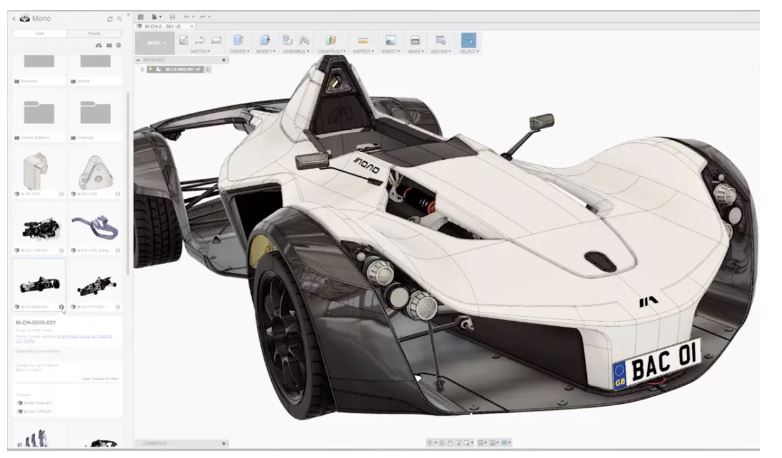Expand the MODIFY menu
This screenshot has height=458, width=782.
(x=265, y=51)
